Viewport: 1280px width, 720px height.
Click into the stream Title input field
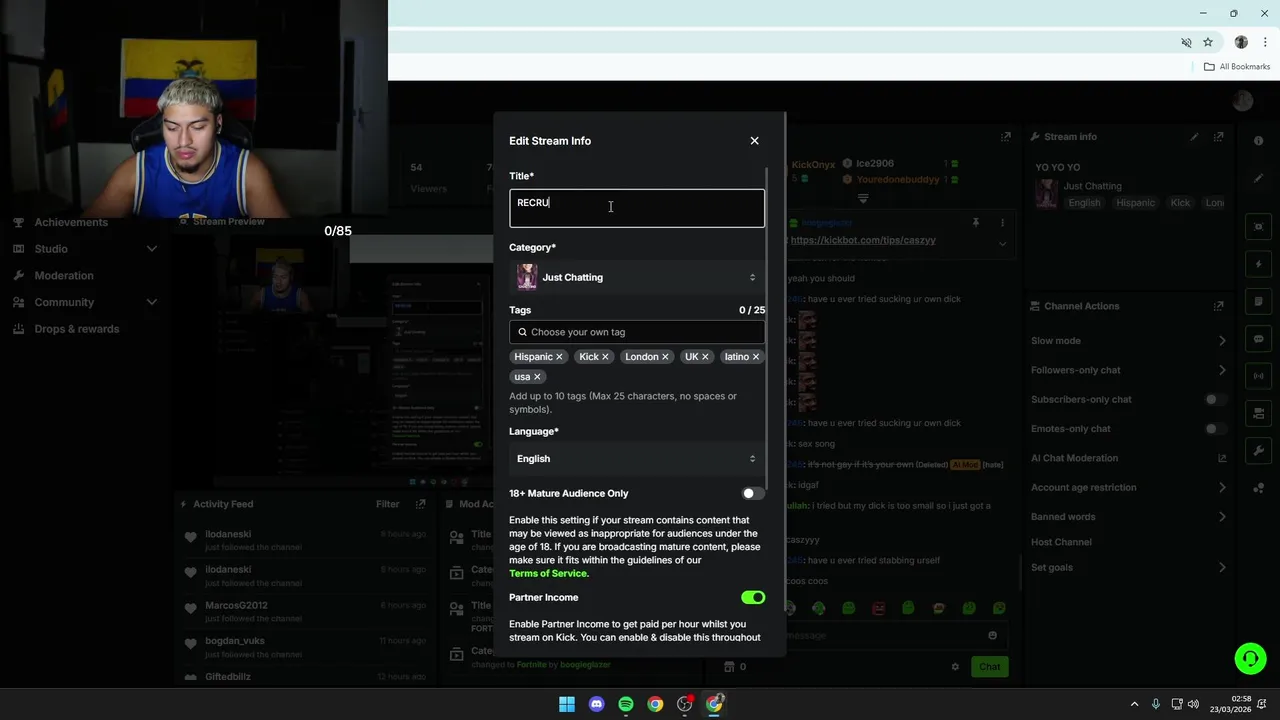(x=637, y=208)
